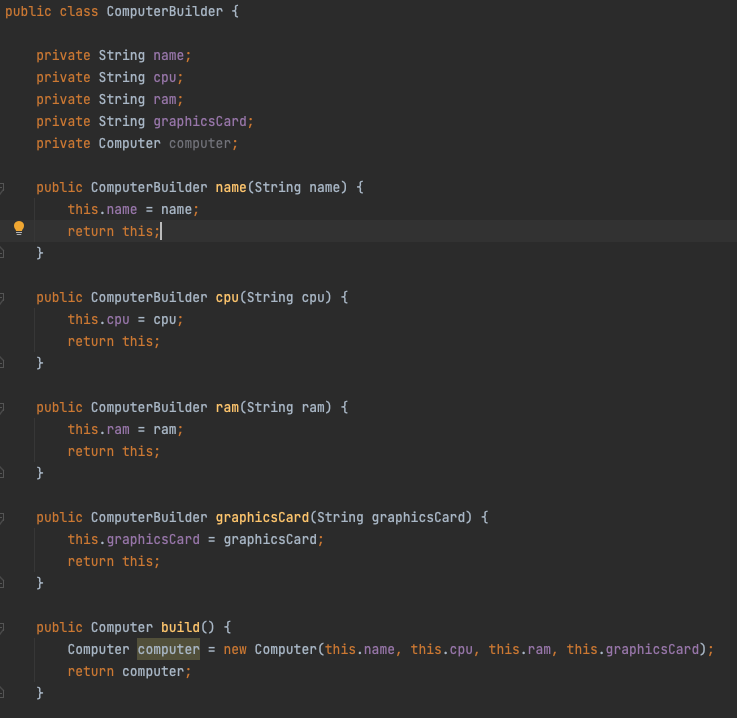
Task: Click 'return this;' inside the graphicsCard method
Action: click(x=114, y=561)
